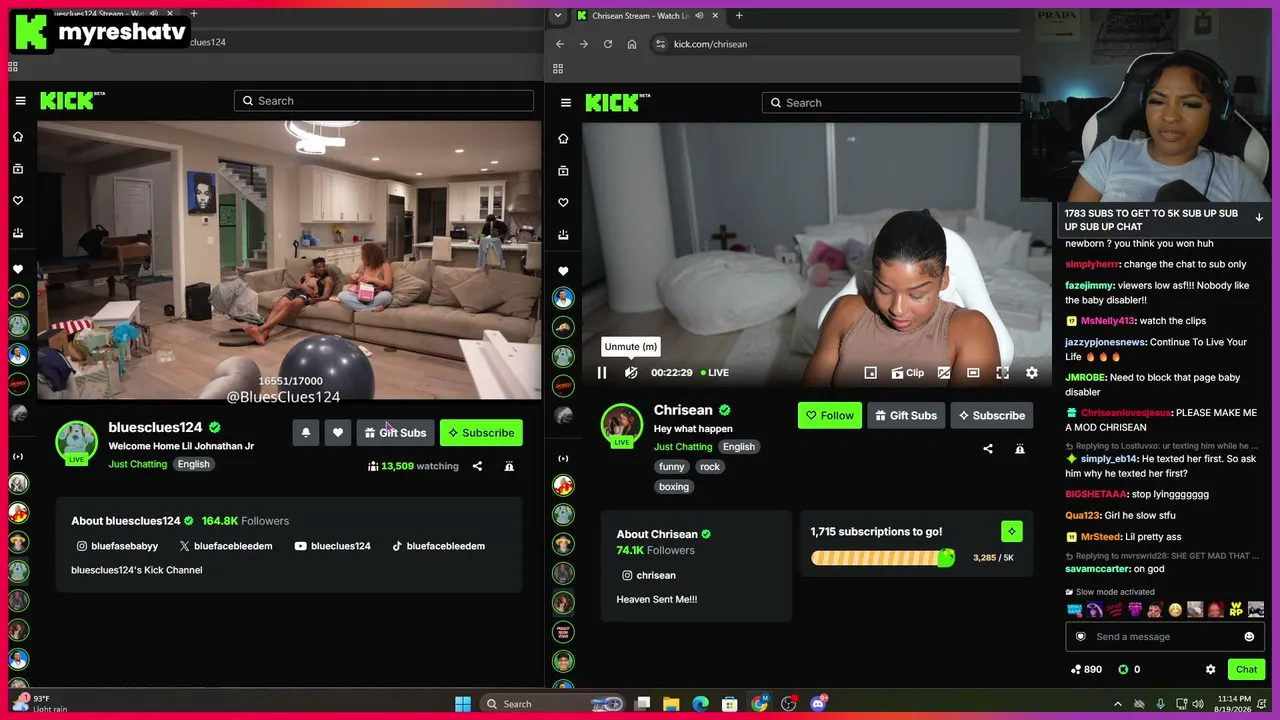Viewport: 1280px width, 720px height.
Task: Open the hamburger menu in the left Kick window
Action: [x=20, y=101]
